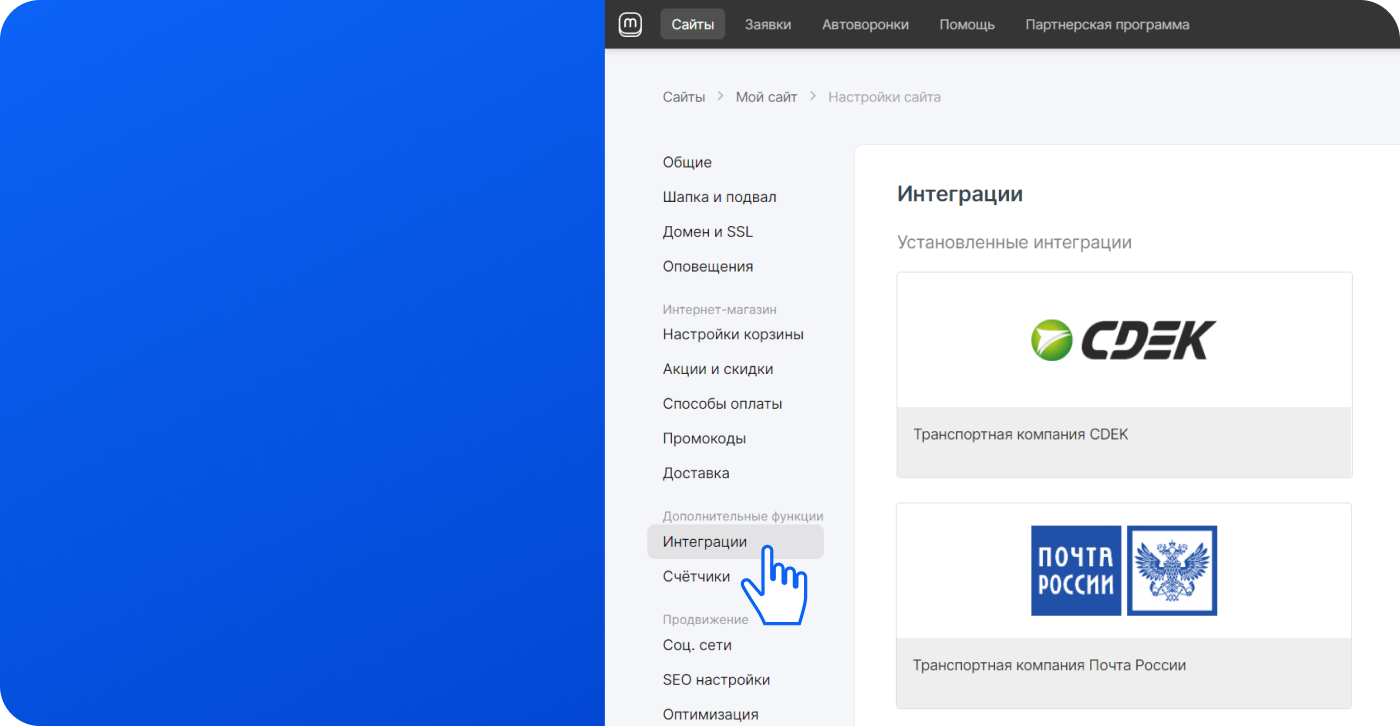Viewport: 1400px width, 726px height.
Task: Click the mottor logo icon
Action: click(x=630, y=24)
